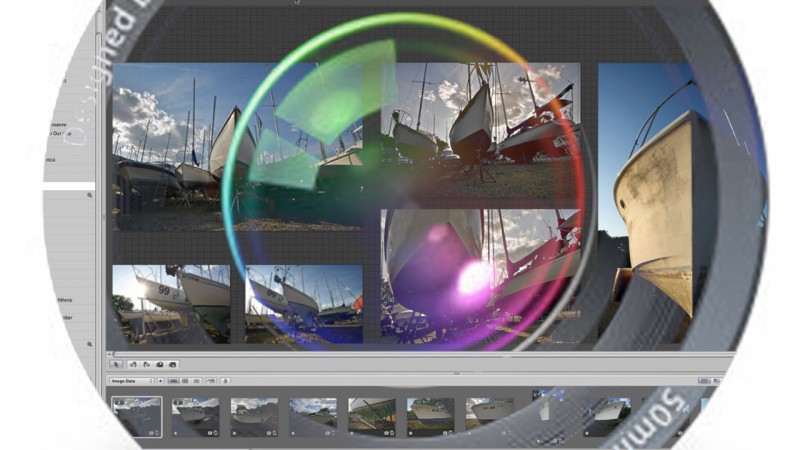This screenshot has width=800, height=450.
Task: Click the sort direction arrow button
Action: click(x=160, y=381)
